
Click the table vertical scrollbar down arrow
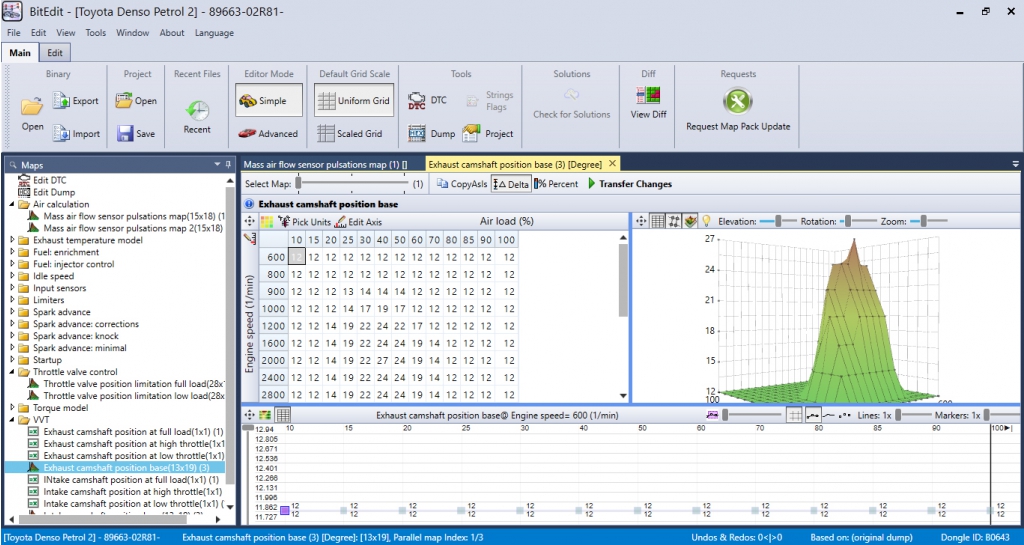623,396
